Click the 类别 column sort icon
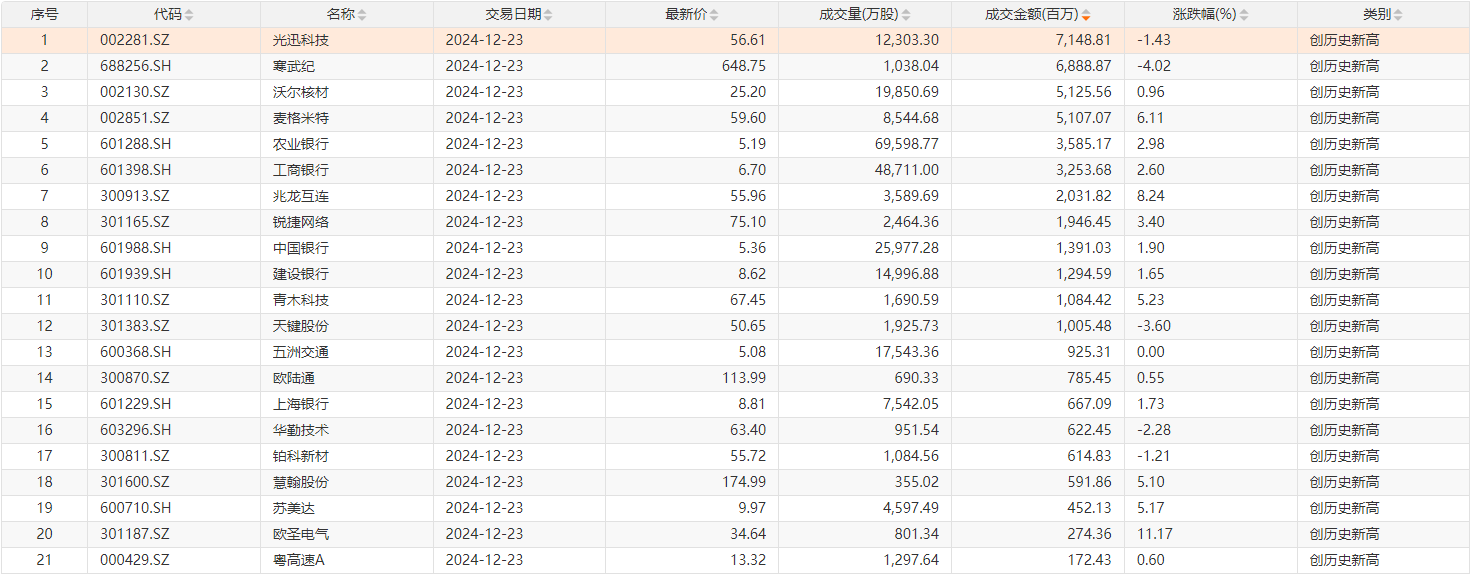This screenshot has height=574, width=1470. click(1398, 15)
